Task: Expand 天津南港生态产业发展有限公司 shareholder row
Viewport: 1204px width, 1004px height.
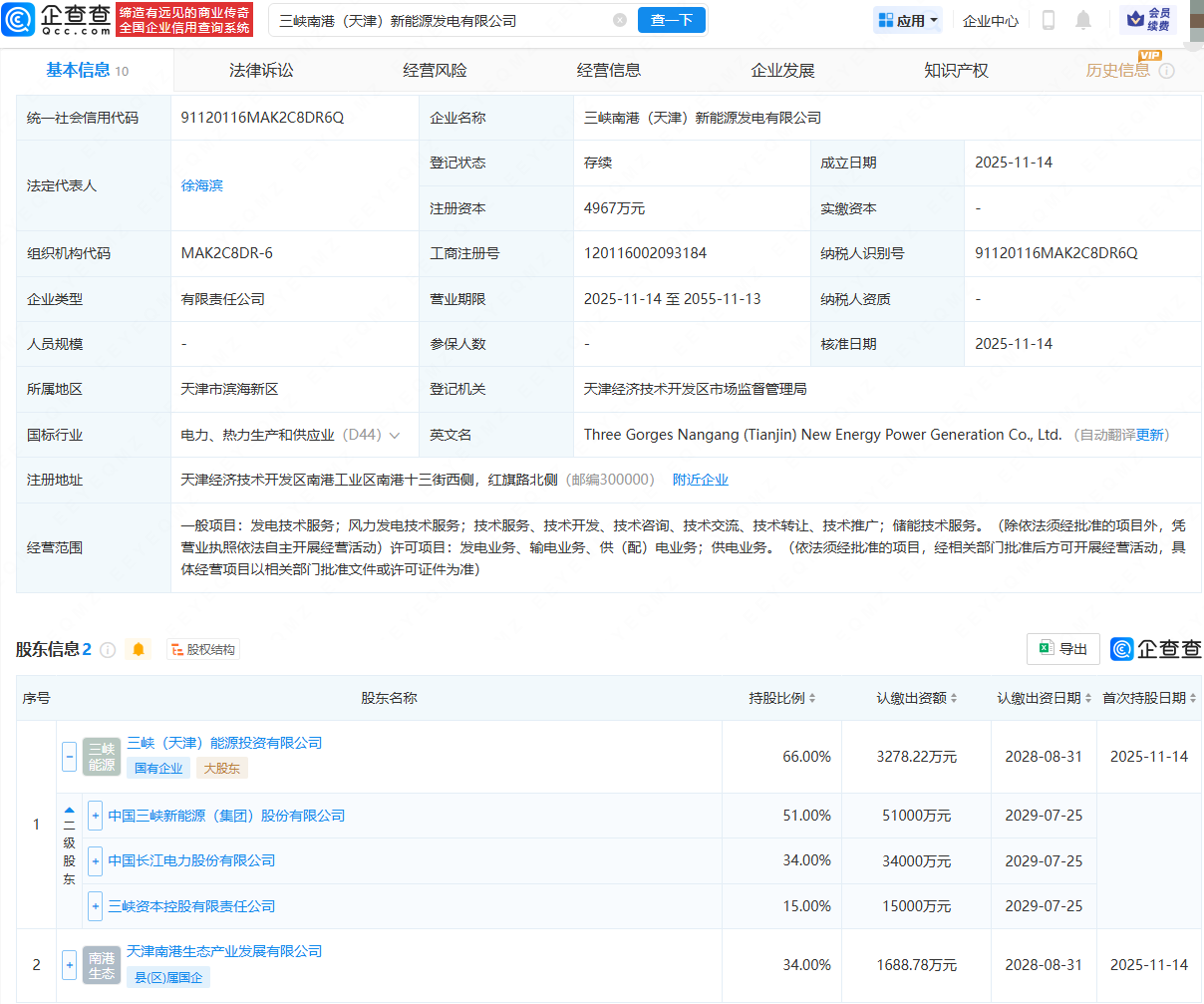Action: [69, 965]
